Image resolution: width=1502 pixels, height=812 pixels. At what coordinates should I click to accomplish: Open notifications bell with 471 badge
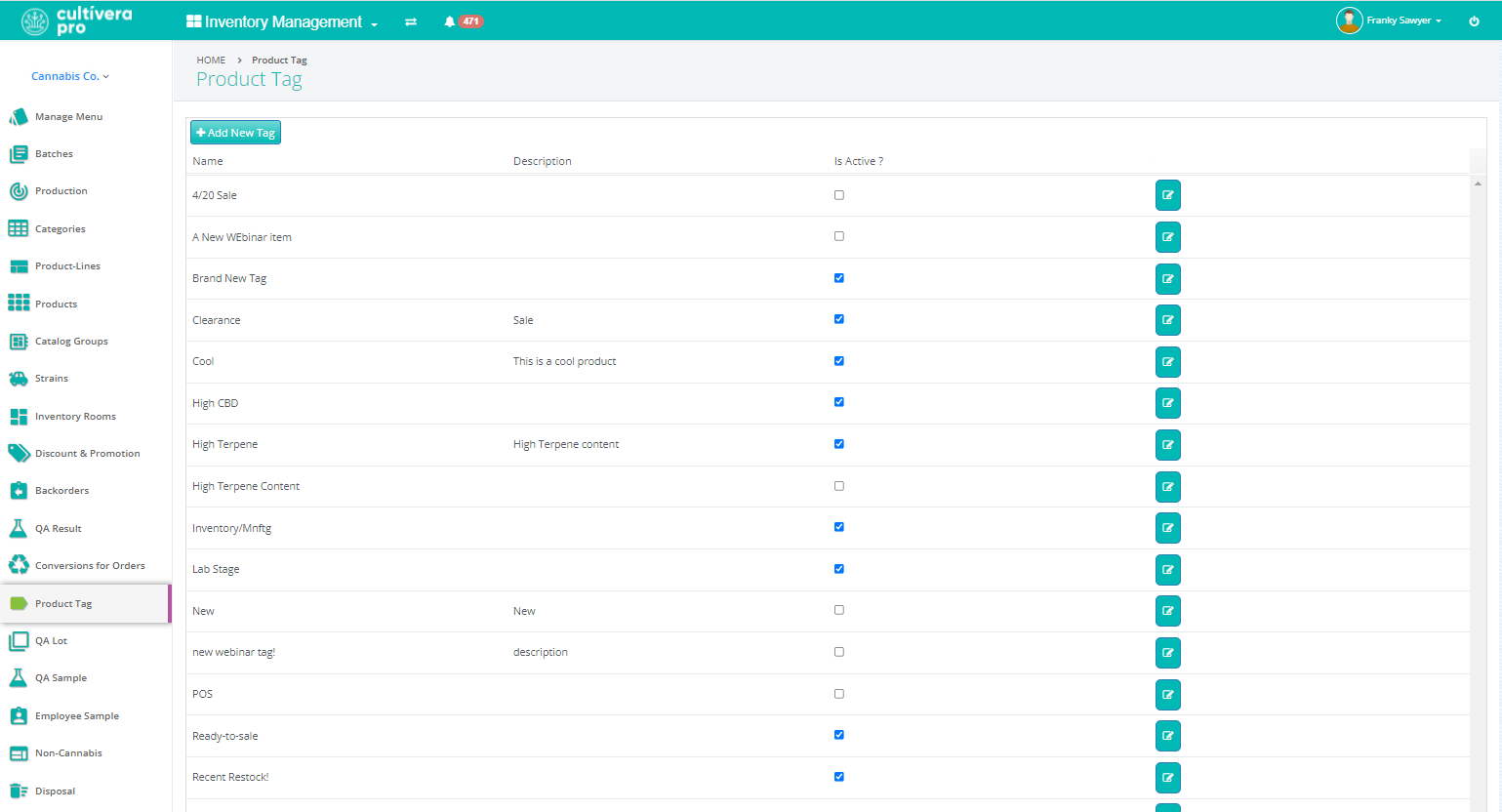click(x=464, y=21)
